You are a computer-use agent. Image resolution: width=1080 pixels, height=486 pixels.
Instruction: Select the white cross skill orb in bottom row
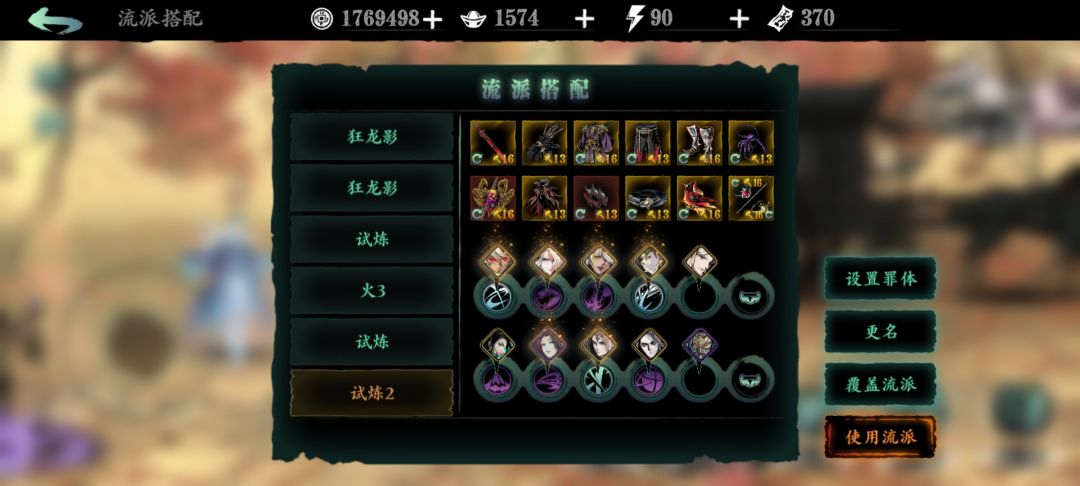click(599, 379)
